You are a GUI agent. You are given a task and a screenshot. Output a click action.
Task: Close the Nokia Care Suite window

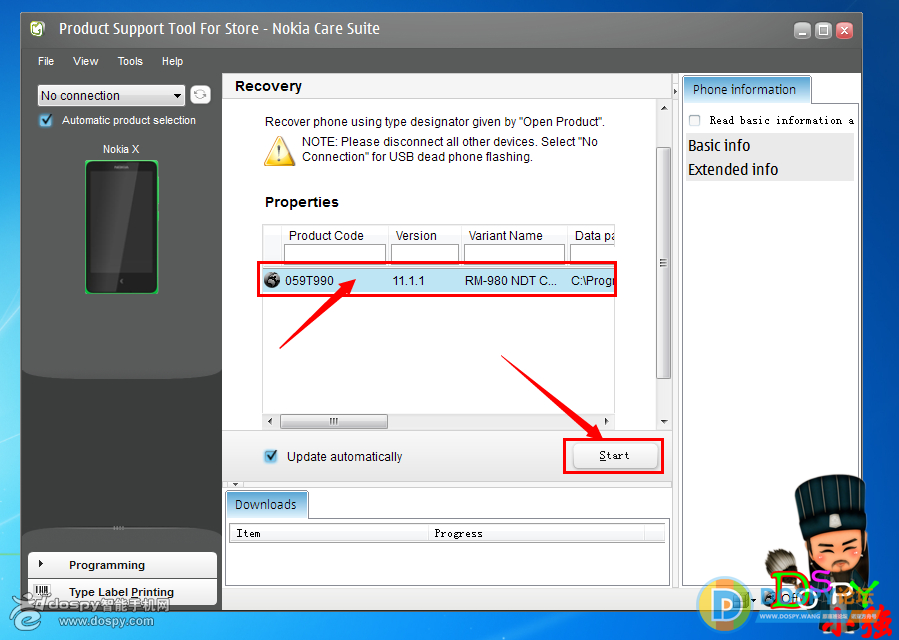click(845, 30)
